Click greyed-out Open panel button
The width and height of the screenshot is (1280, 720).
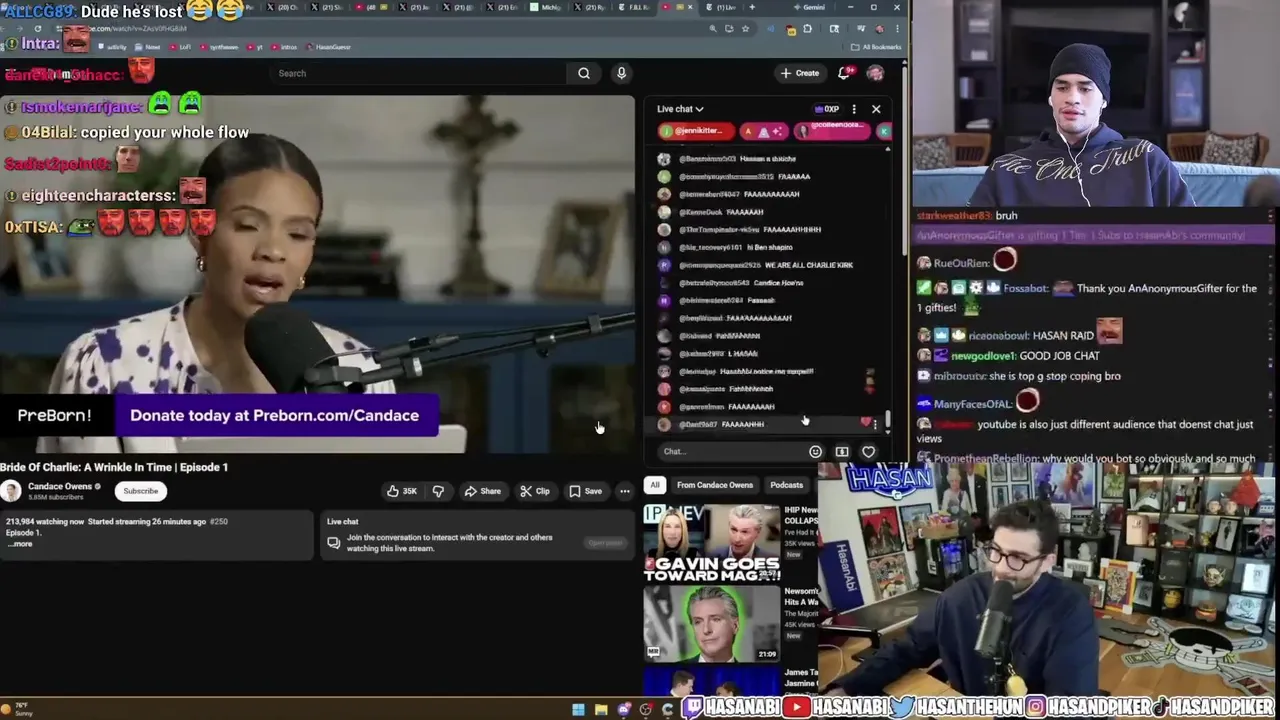click(x=605, y=543)
